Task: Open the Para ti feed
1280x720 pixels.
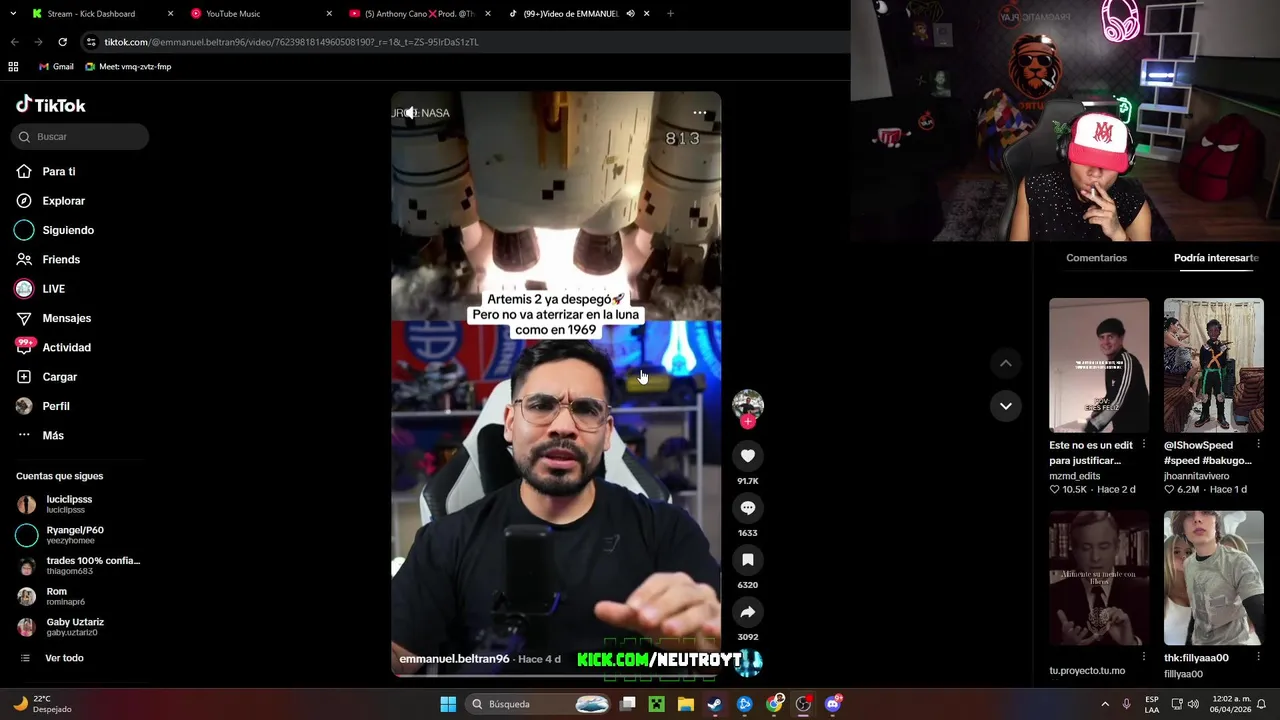Action: (x=58, y=171)
